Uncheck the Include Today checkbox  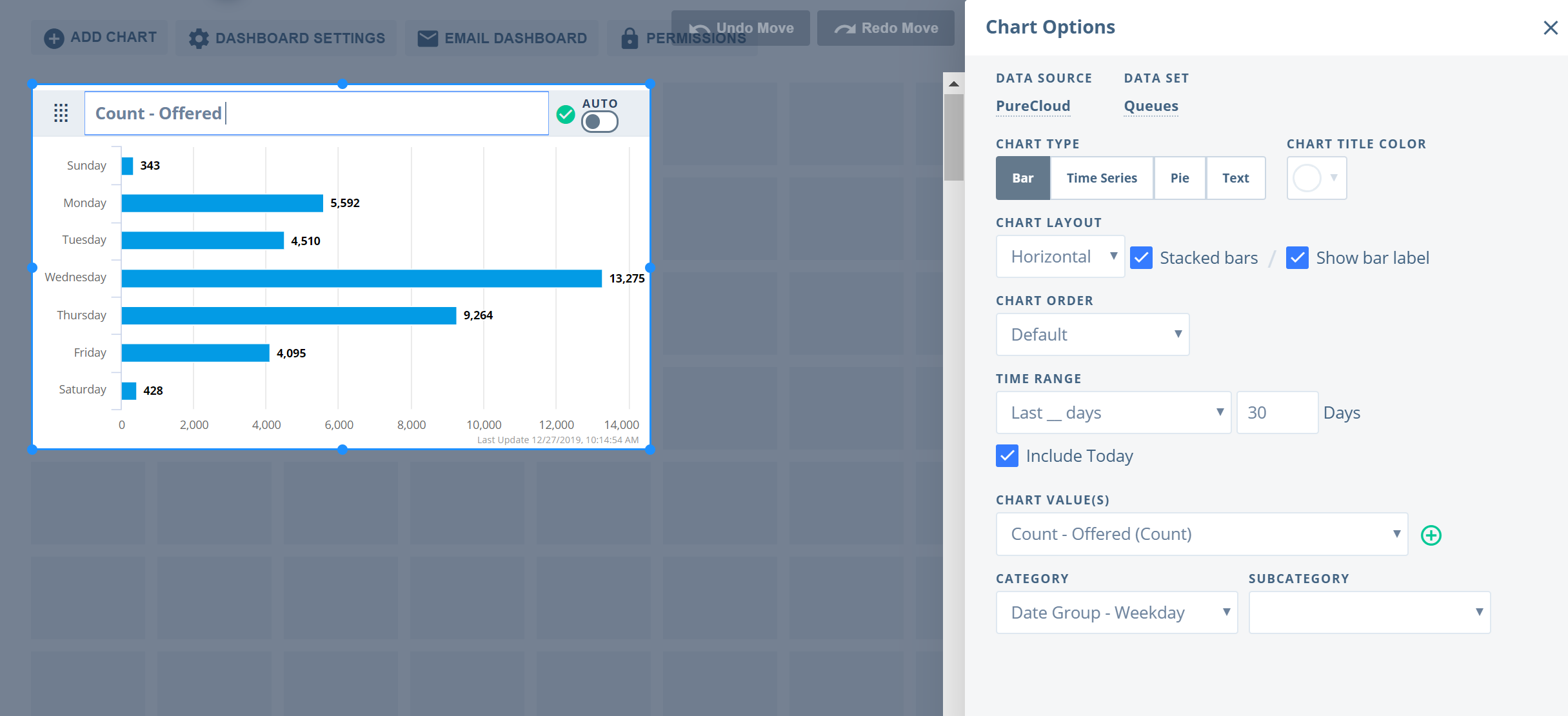tap(1007, 455)
